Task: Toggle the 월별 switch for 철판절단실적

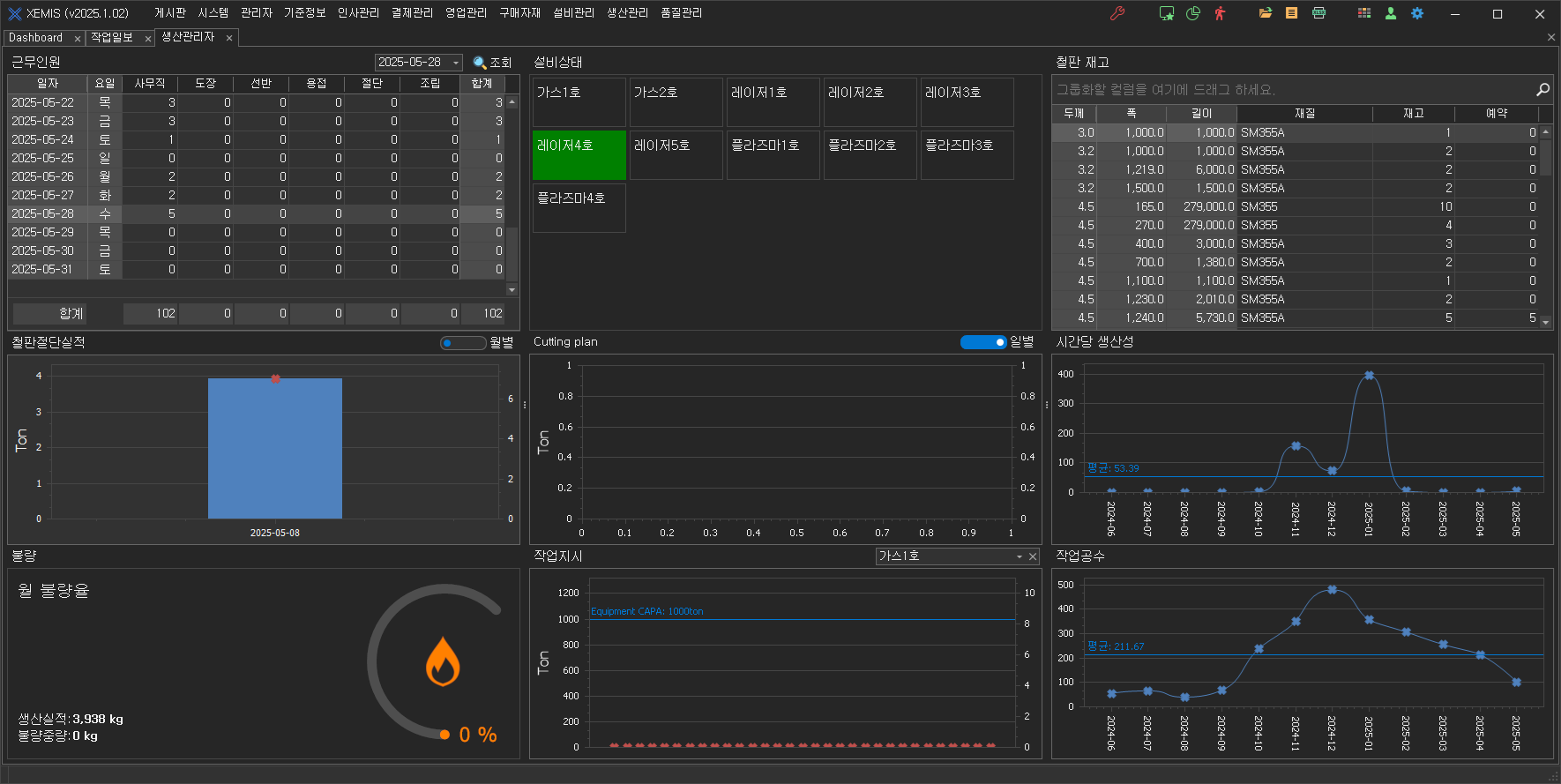Action: click(463, 343)
